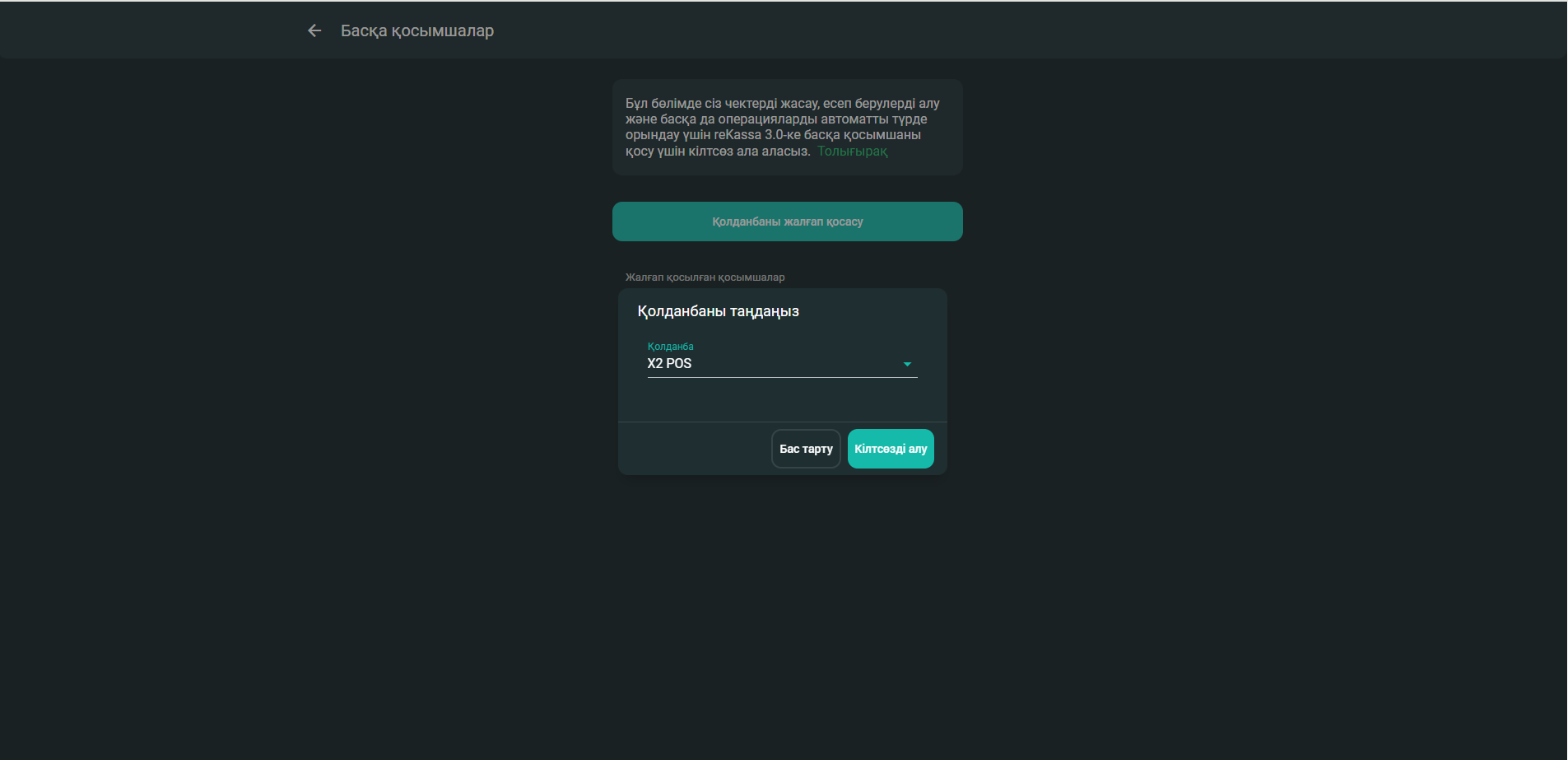Click the blank dialog space under the dropdown
Image resolution: width=1568 pixels, height=760 pixels.
[x=782, y=401]
